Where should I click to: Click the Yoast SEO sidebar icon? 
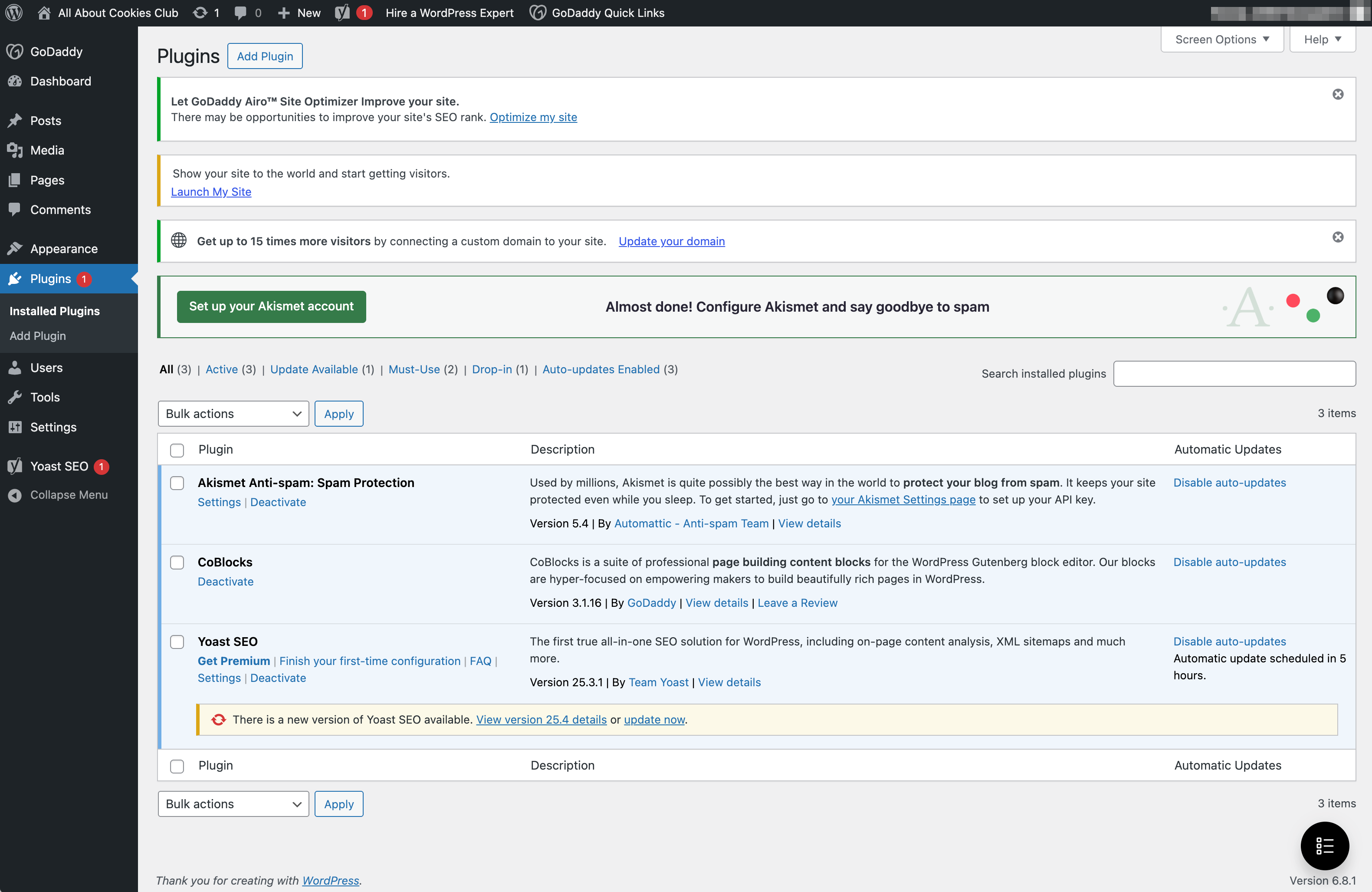point(15,466)
